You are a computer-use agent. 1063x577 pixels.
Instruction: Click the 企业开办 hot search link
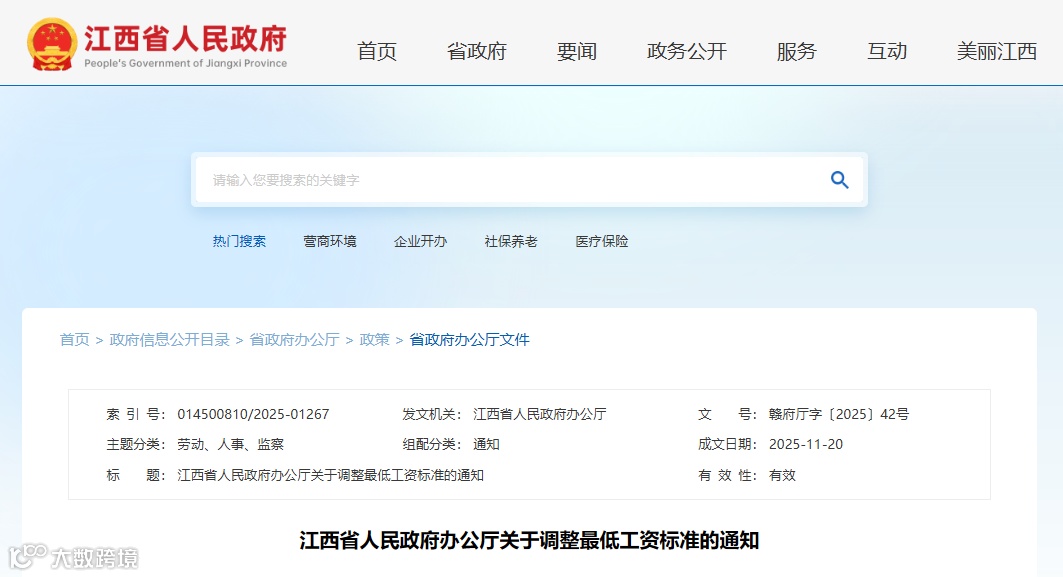pos(420,241)
